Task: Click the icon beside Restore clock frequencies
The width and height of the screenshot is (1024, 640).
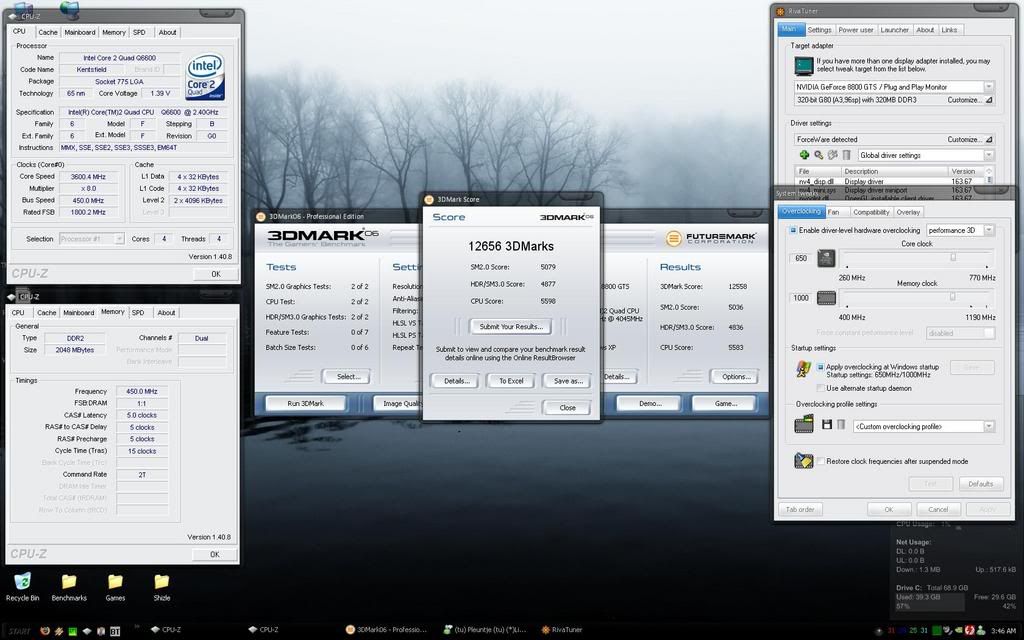Action: [x=804, y=460]
